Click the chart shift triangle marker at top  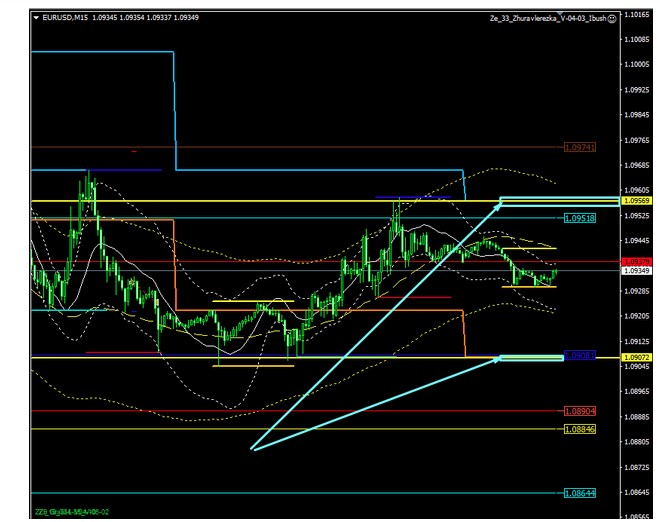pos(560,13)
